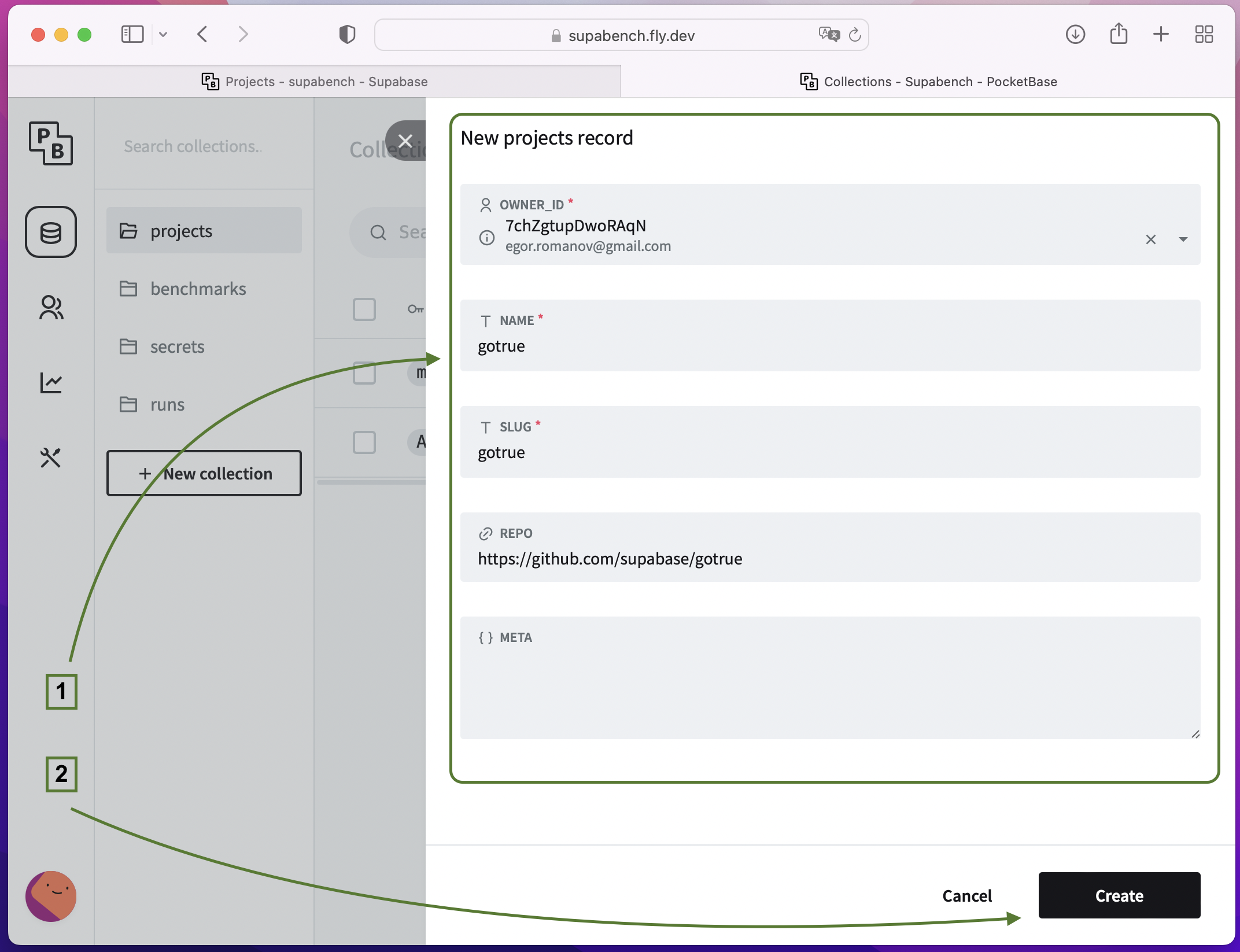Open the Collections database icon in sidebar
The height and width of the screenshot is (952, 1240).
pos(51,232)
